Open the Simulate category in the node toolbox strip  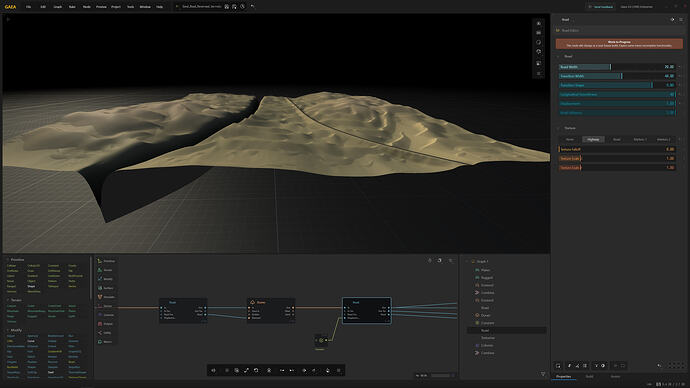click(106, 297)
